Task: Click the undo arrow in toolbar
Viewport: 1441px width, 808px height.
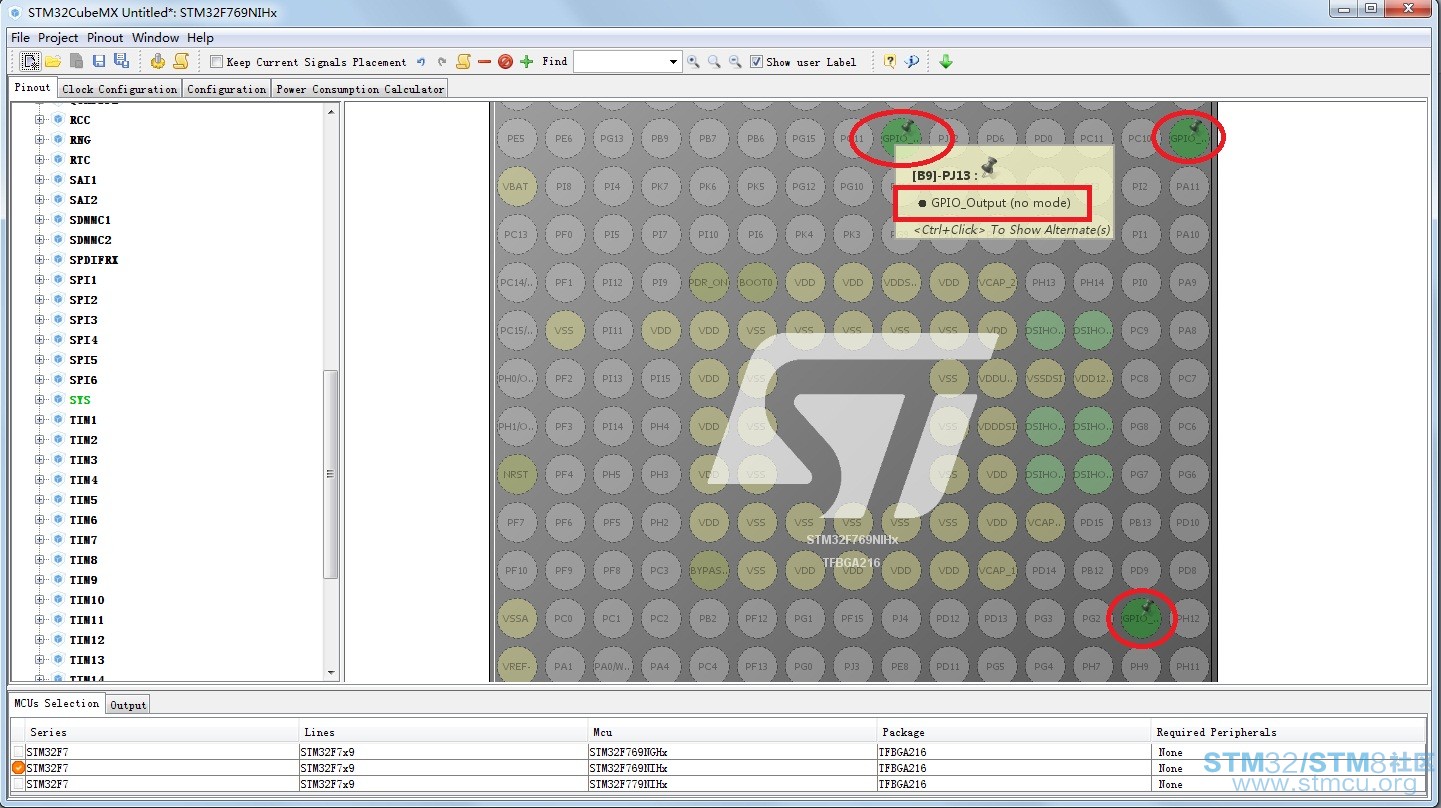Action: 421,61
